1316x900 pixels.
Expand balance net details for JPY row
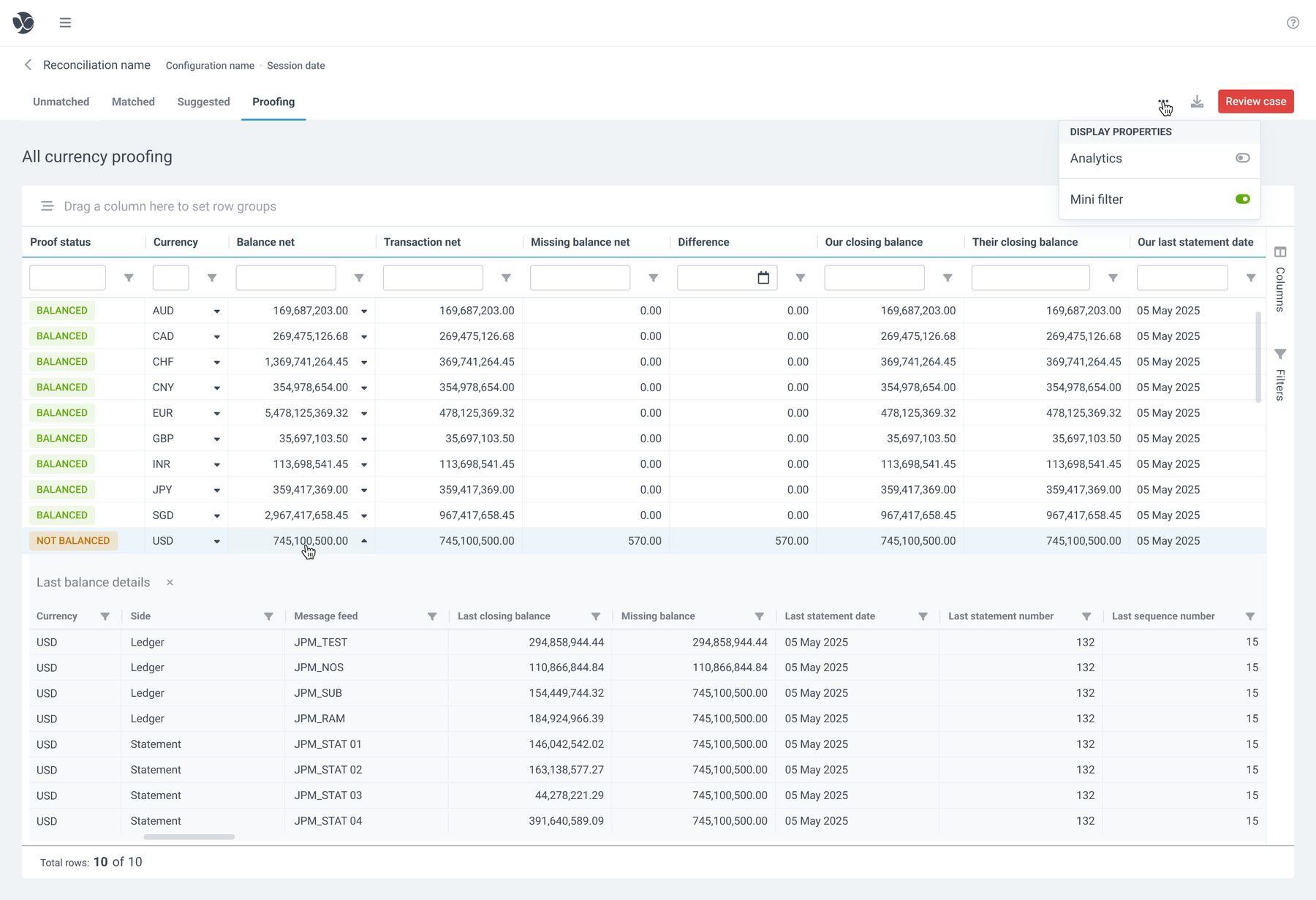(x=364, y=491)
